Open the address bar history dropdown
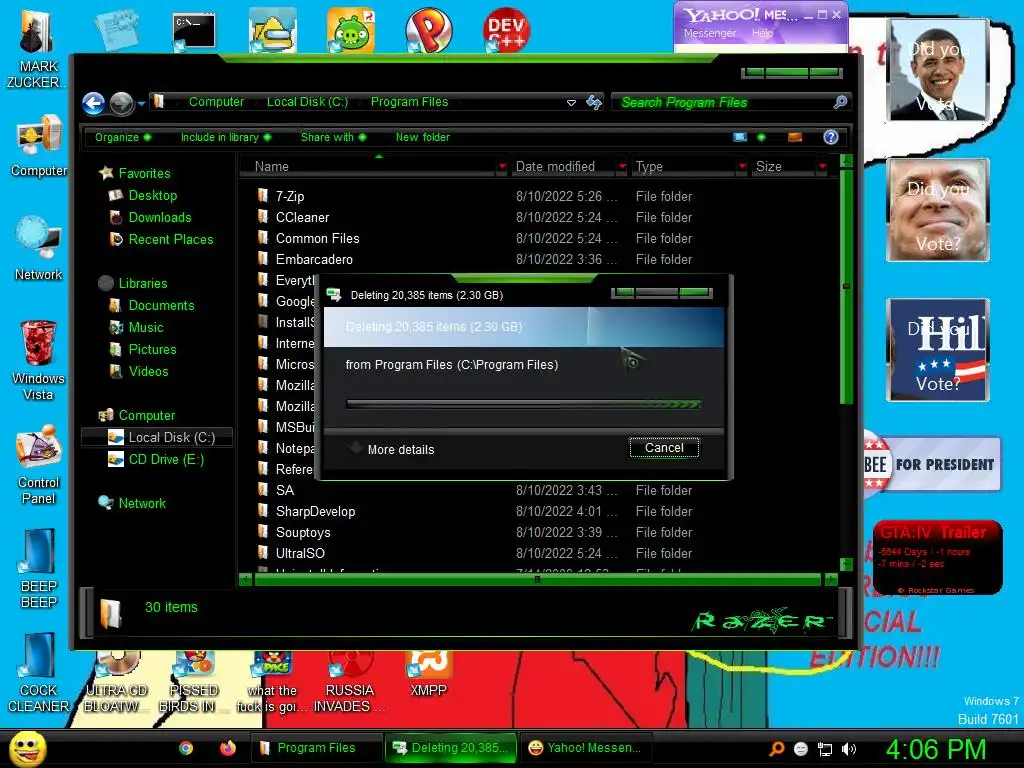The width and height of the screenshot is (1024, 768). (x=571, y=103)
